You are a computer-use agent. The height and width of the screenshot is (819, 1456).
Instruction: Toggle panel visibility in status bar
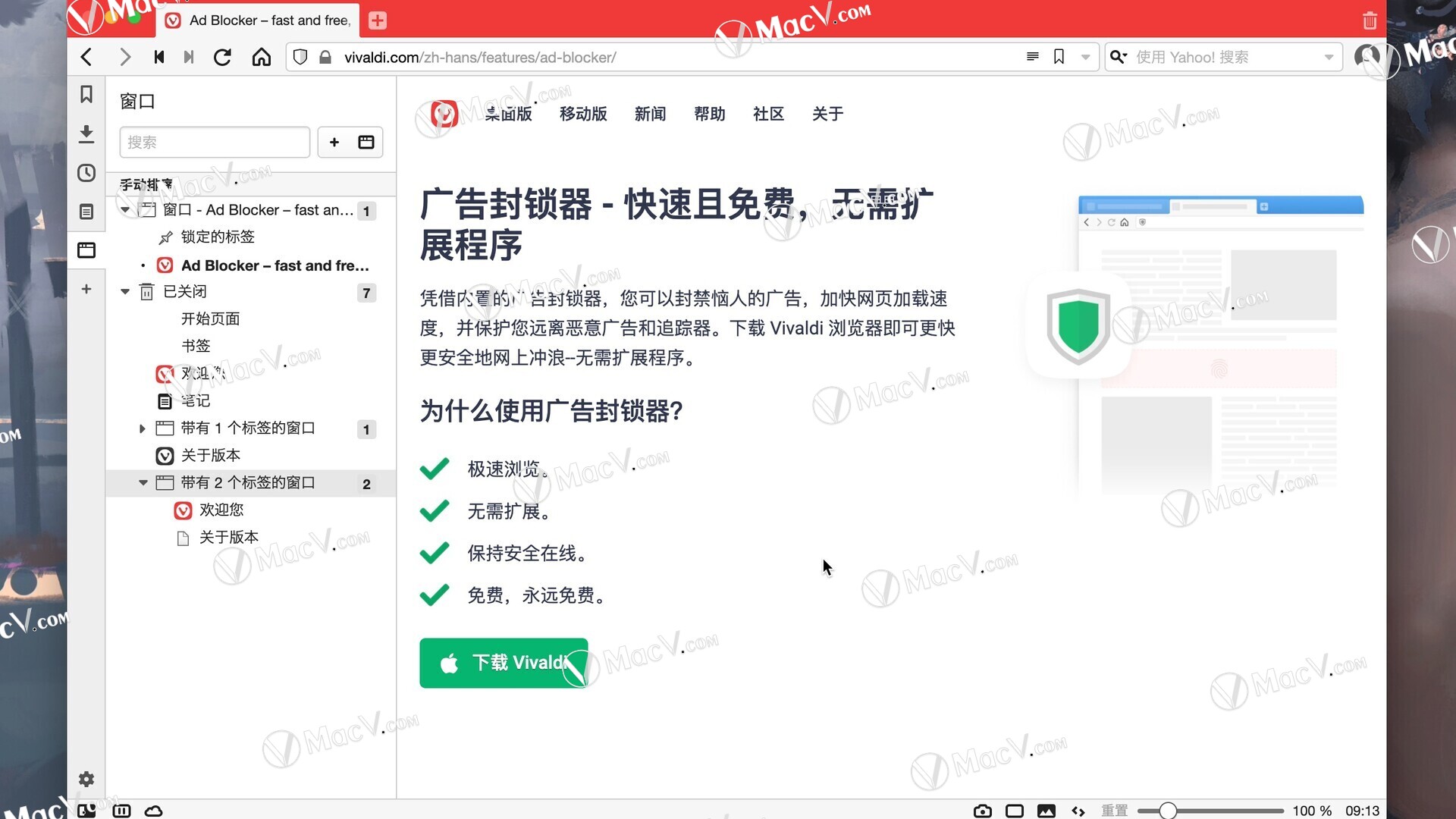pos(86,811)
